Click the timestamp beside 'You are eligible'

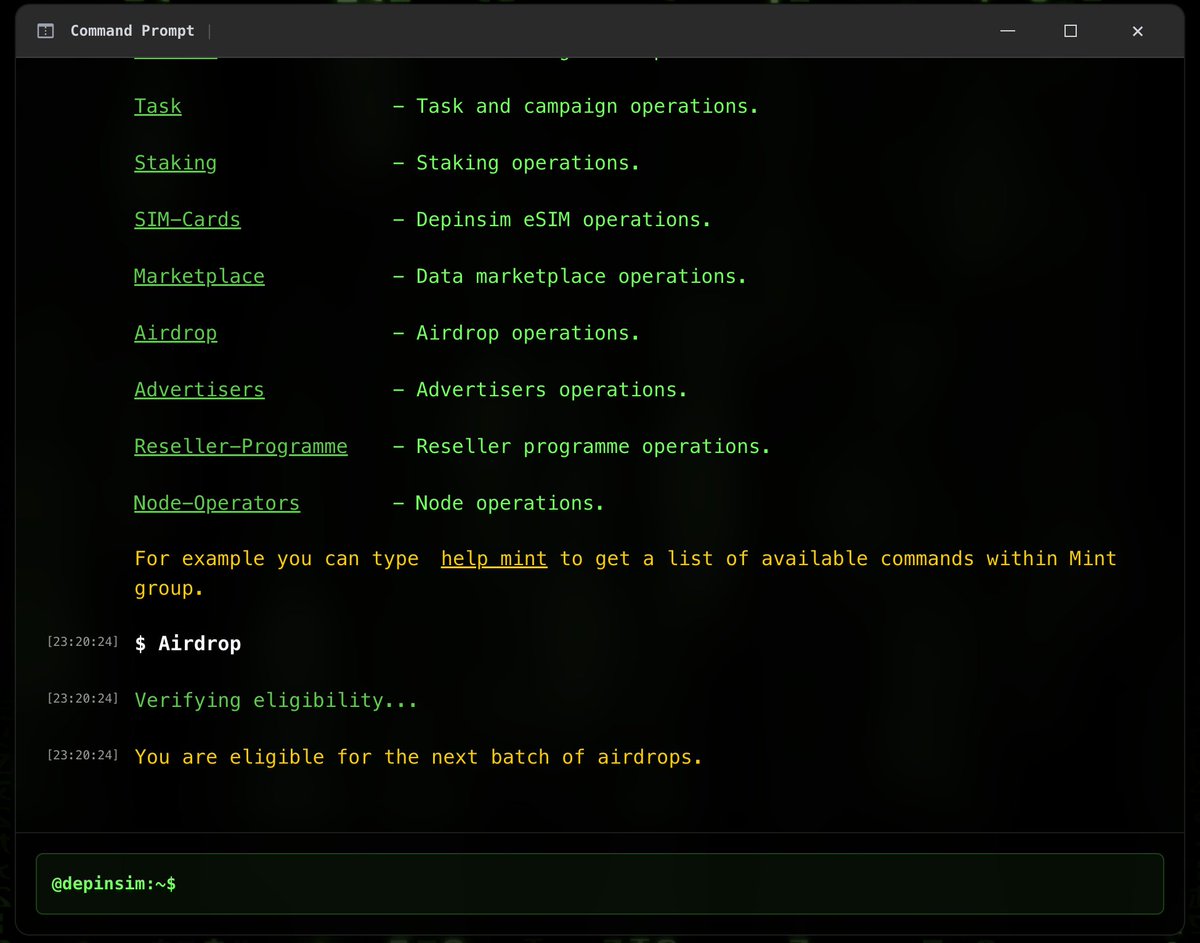point(82,755)
